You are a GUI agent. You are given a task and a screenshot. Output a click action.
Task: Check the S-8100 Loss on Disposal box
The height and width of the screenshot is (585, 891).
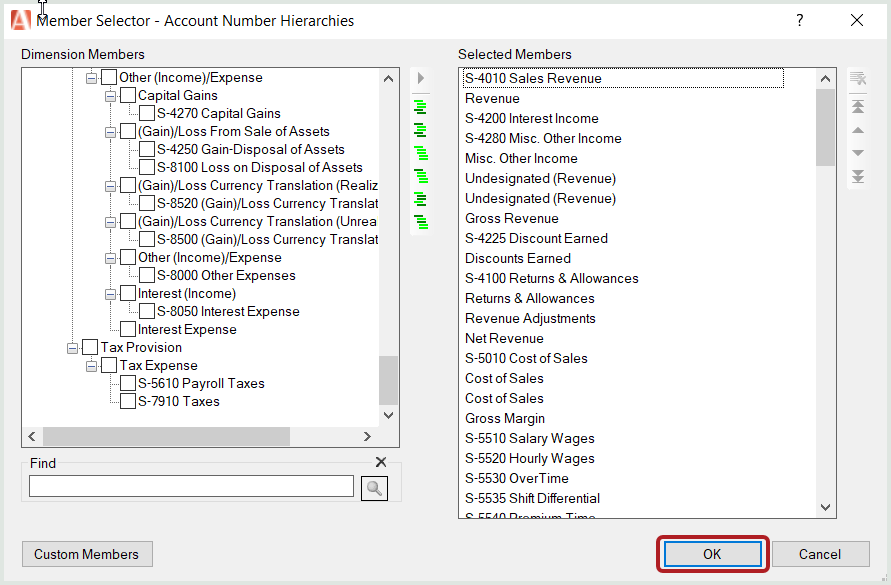[x=147, y=167]
